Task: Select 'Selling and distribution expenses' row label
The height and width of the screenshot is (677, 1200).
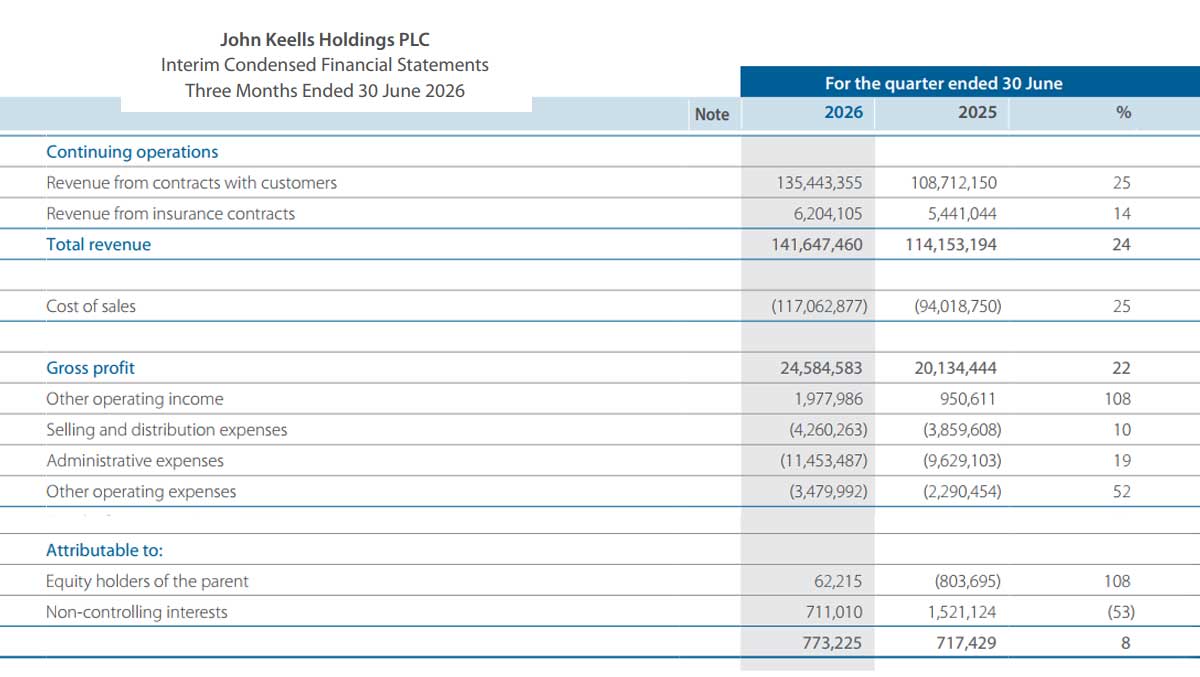Action: [167, 430]
